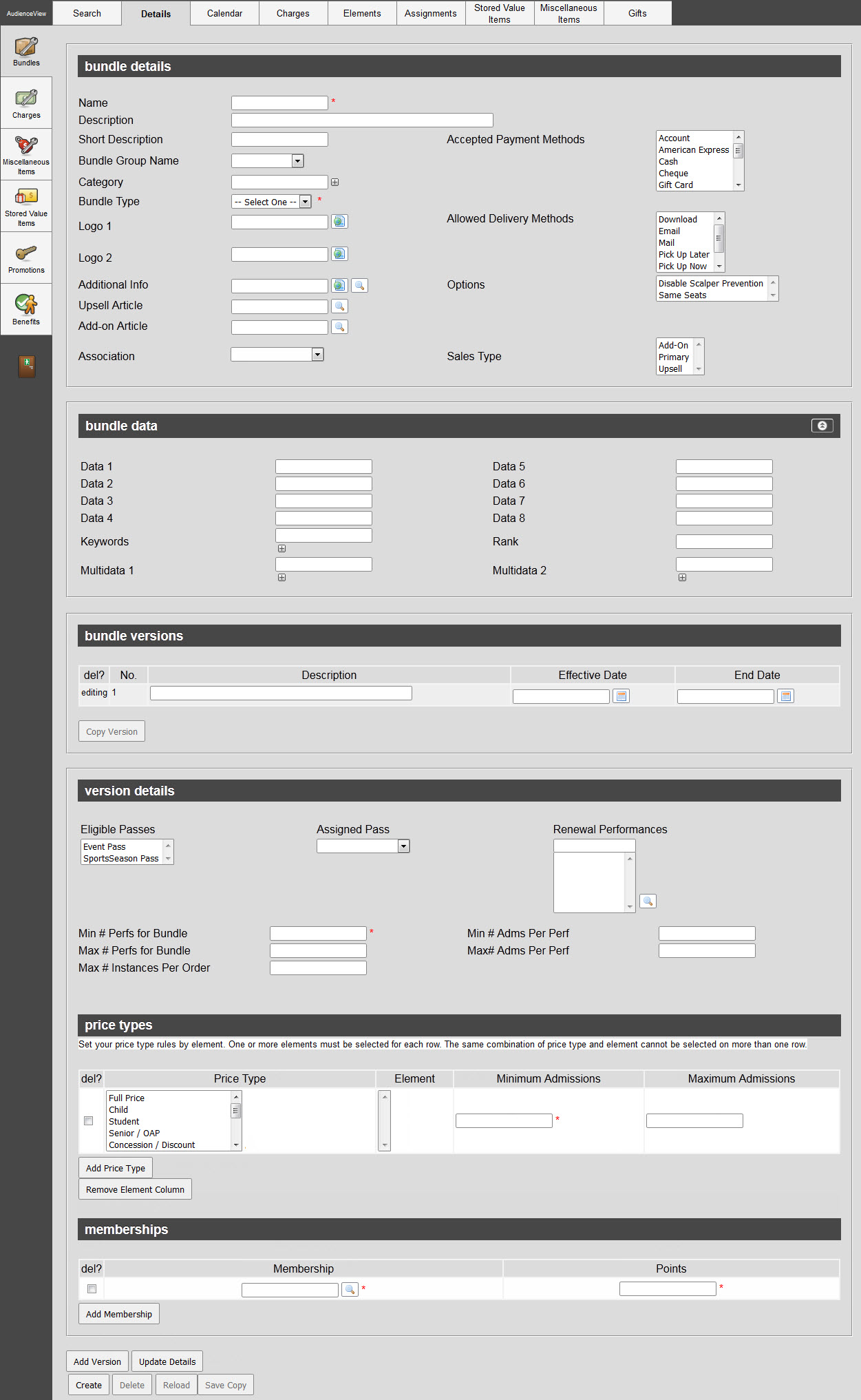Click the Update Details button
Screen dimensions: 861x1400
click(x=167, y=1361)
